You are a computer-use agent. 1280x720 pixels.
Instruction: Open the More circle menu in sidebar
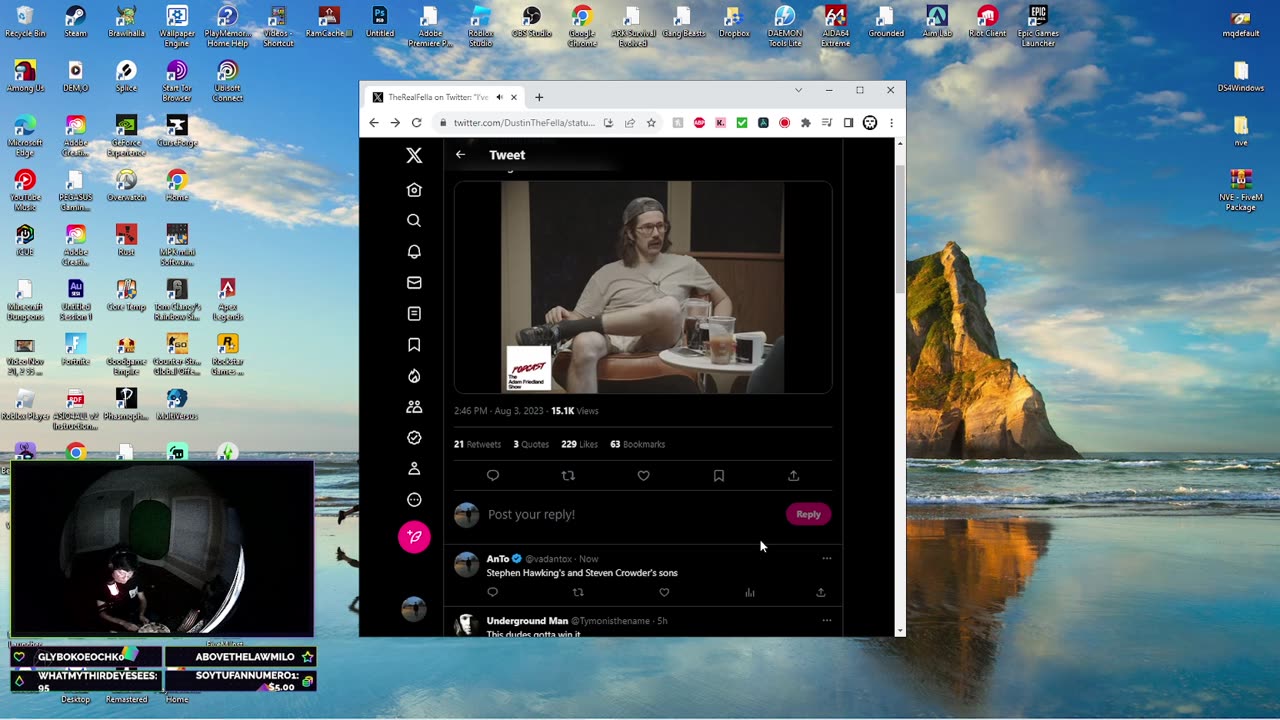click(414, 500)
